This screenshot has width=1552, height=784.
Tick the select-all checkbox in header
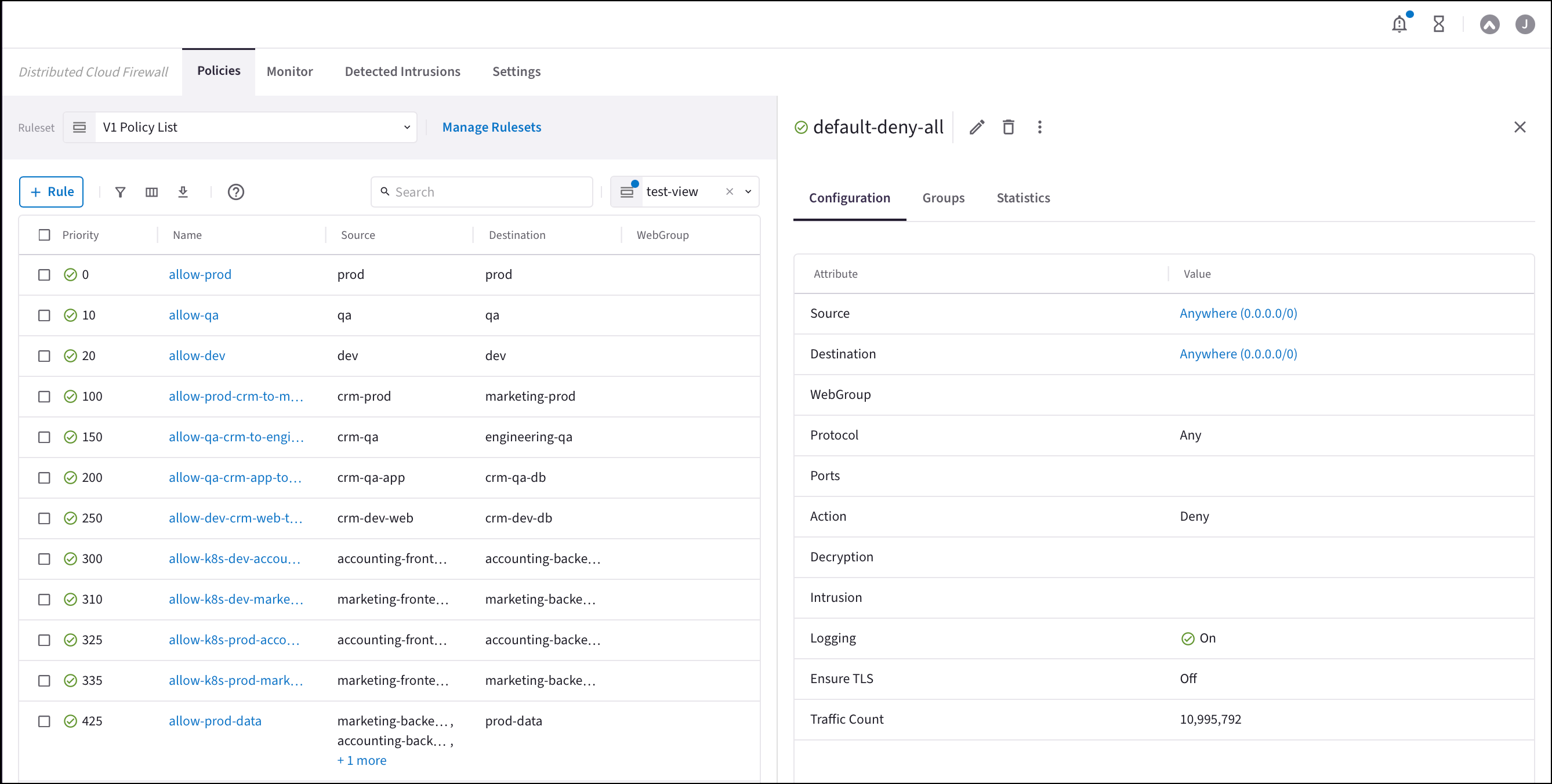point(44,235)
